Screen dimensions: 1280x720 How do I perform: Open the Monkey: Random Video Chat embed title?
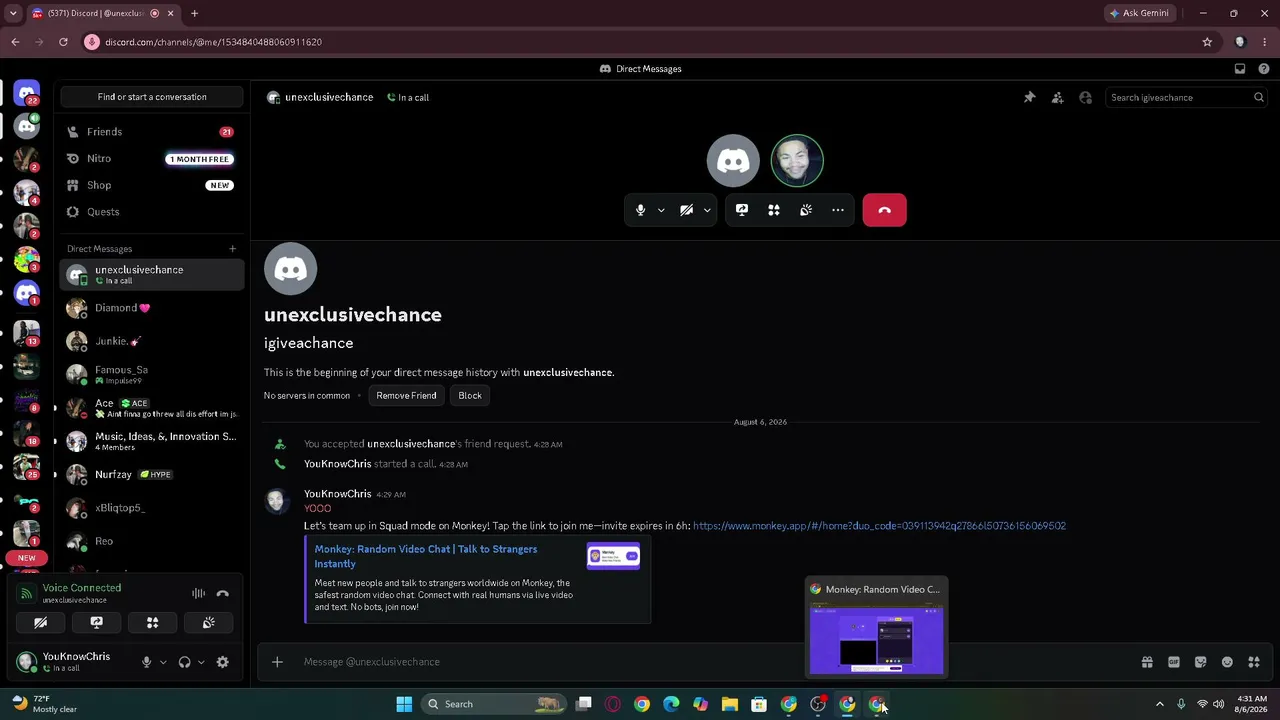click(x=426, y=556)
